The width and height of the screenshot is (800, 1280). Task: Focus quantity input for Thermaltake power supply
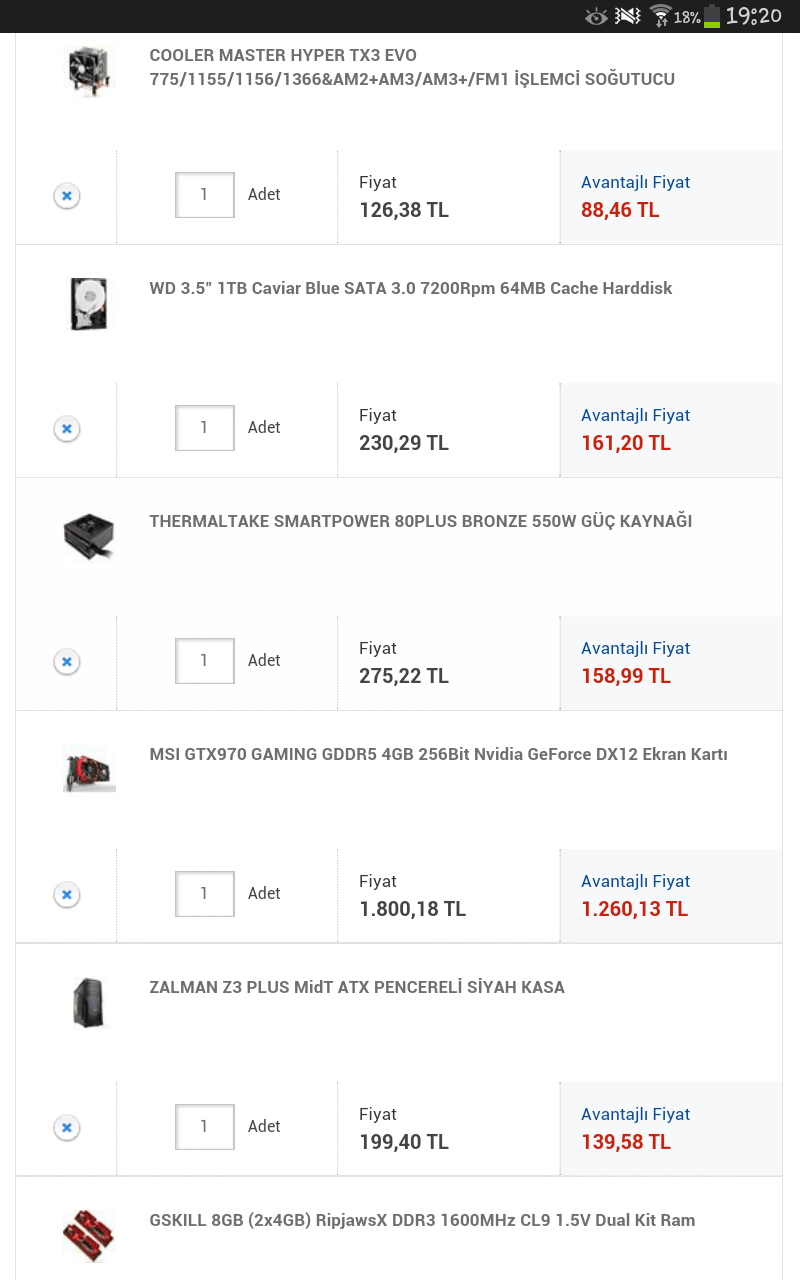pos(204,661)
